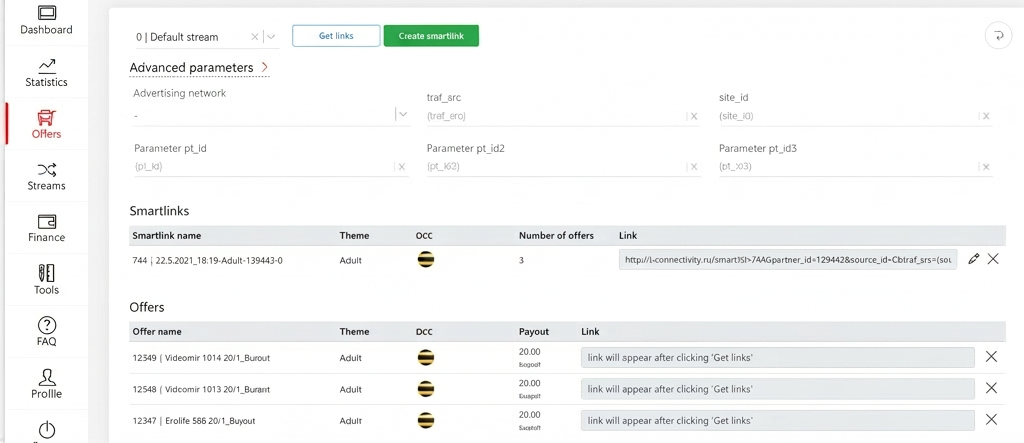Click the Get links button

[x=336, y=36]
